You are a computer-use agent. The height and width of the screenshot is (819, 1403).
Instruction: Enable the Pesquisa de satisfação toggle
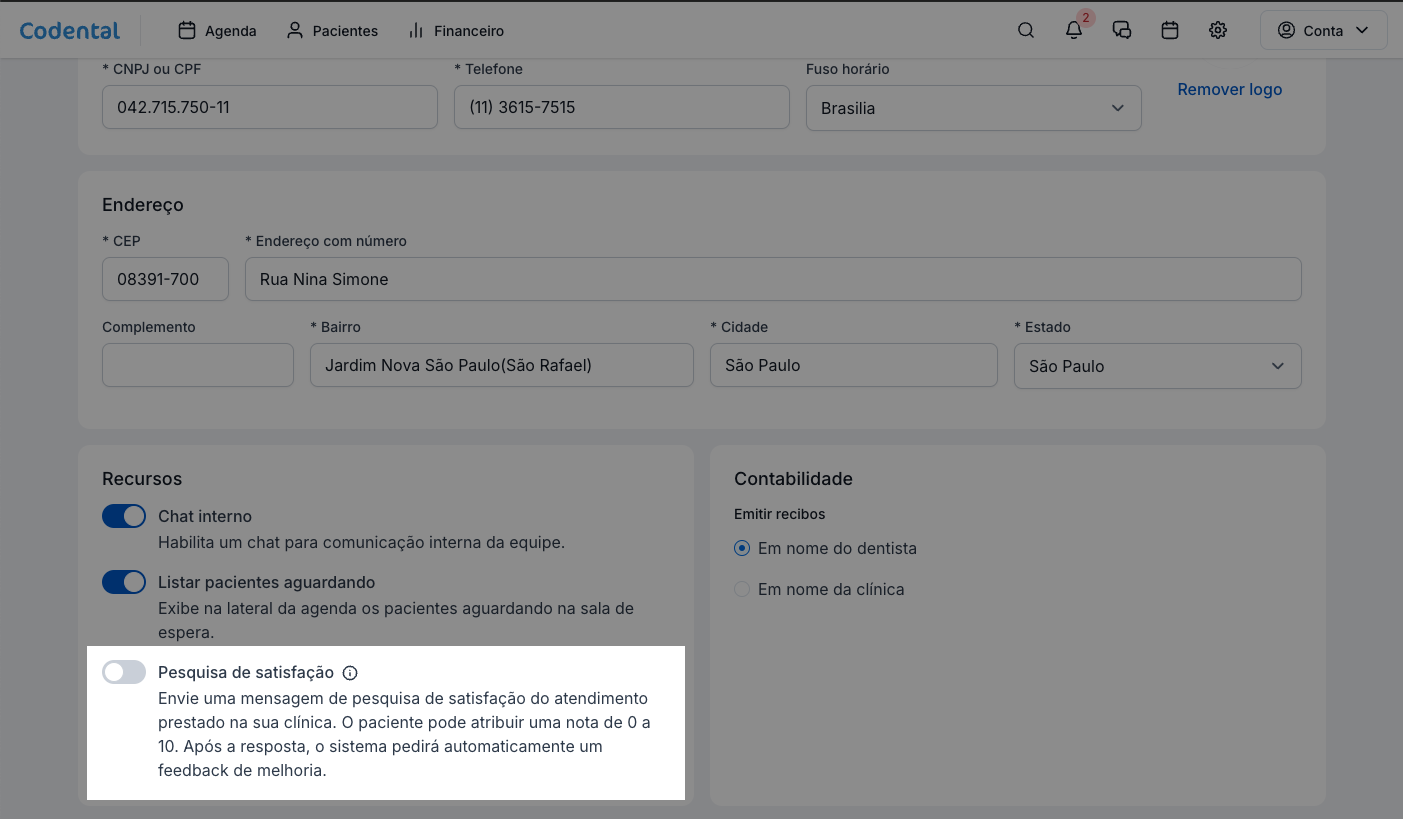124,672
